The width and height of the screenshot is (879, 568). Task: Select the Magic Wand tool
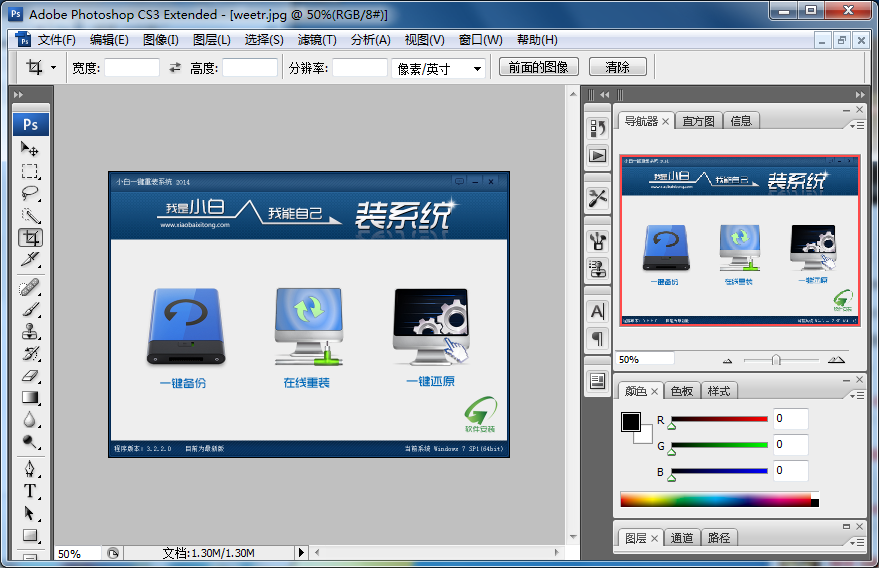30,215
